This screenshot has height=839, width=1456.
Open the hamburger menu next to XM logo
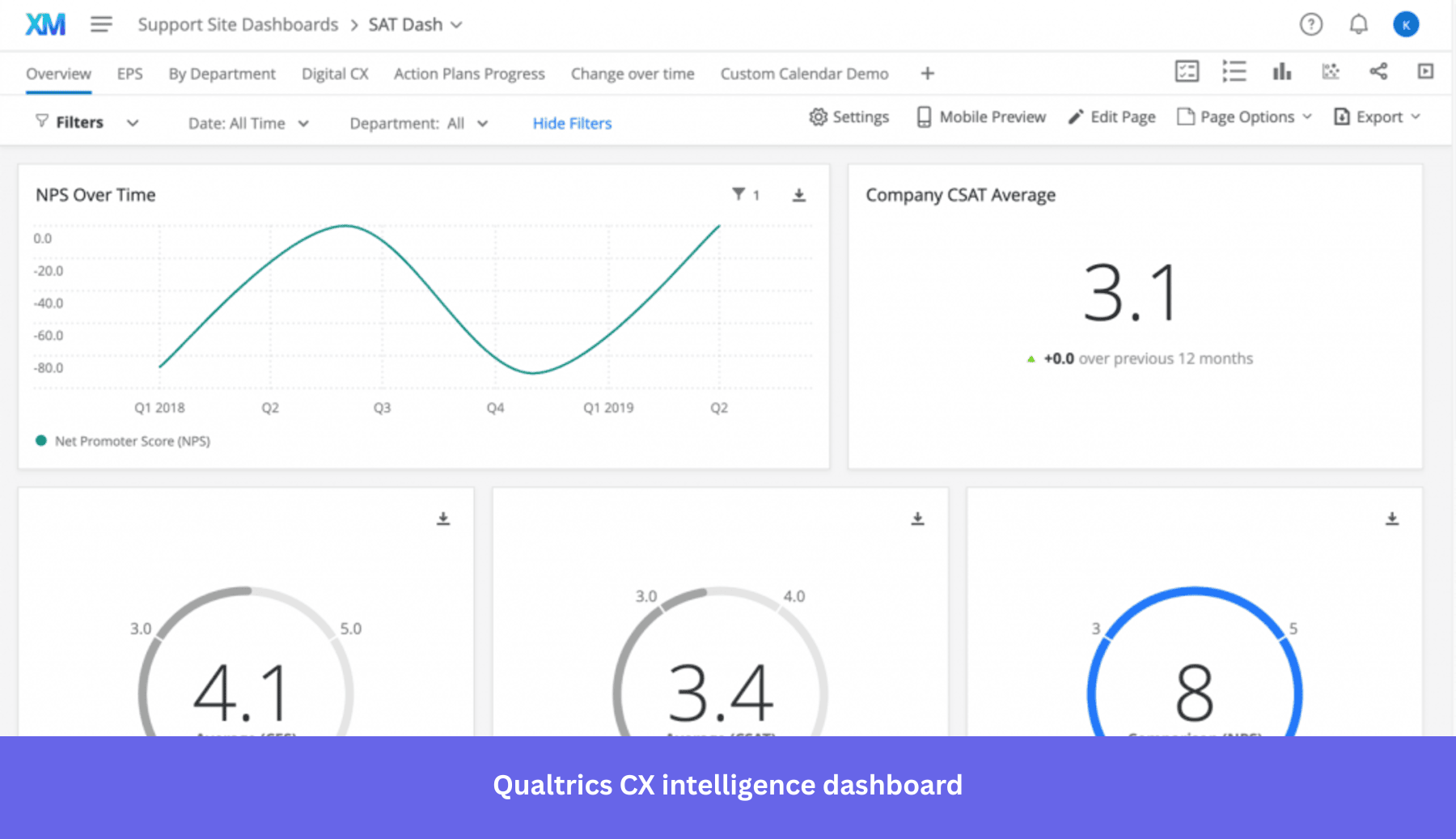pyautogui.click(x=101, y=24)
